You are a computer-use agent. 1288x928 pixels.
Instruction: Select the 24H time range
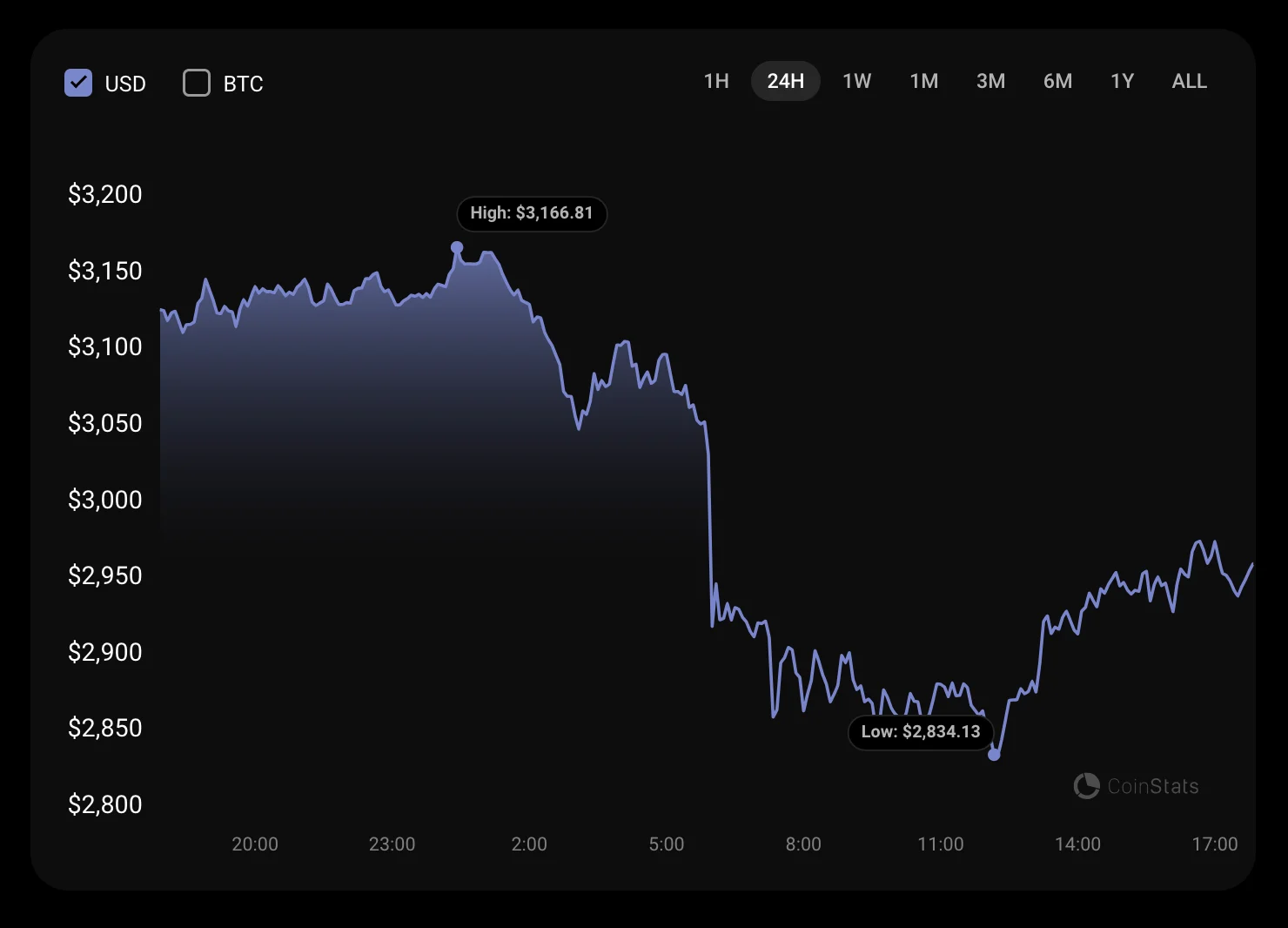click(x=785, y=81)
